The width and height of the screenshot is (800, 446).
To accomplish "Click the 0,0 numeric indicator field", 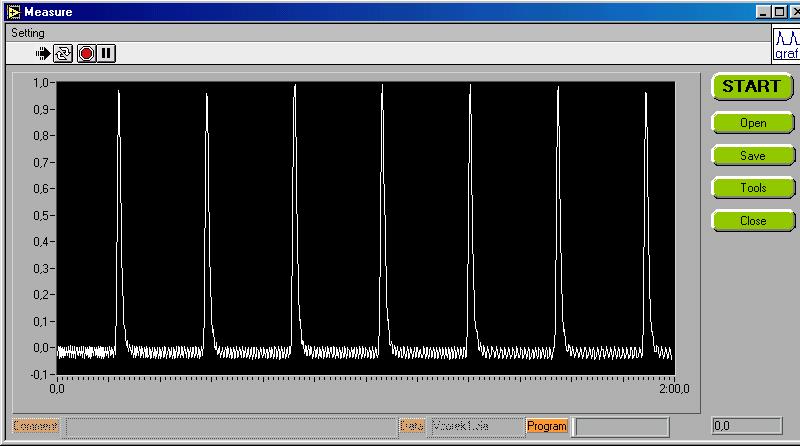I will (746, 426).
